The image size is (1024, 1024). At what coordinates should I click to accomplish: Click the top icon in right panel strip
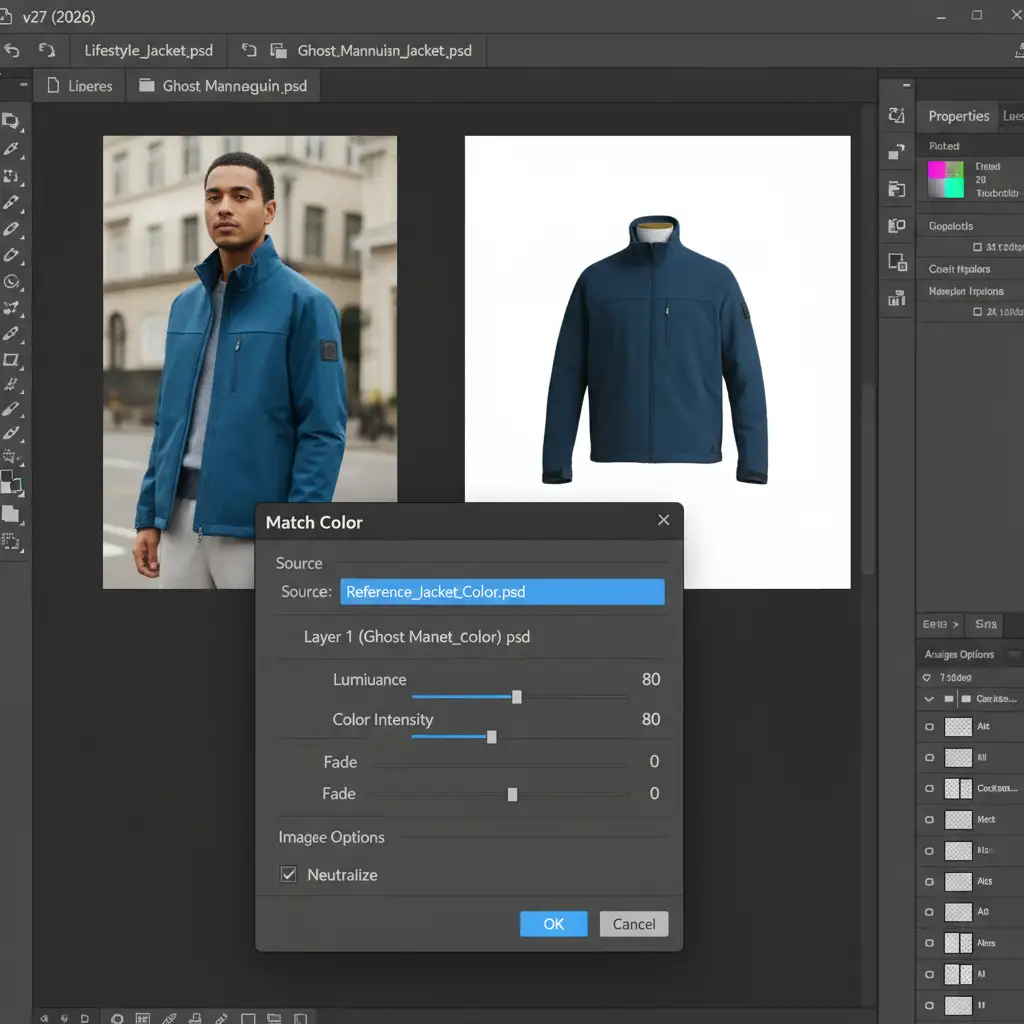896,117
